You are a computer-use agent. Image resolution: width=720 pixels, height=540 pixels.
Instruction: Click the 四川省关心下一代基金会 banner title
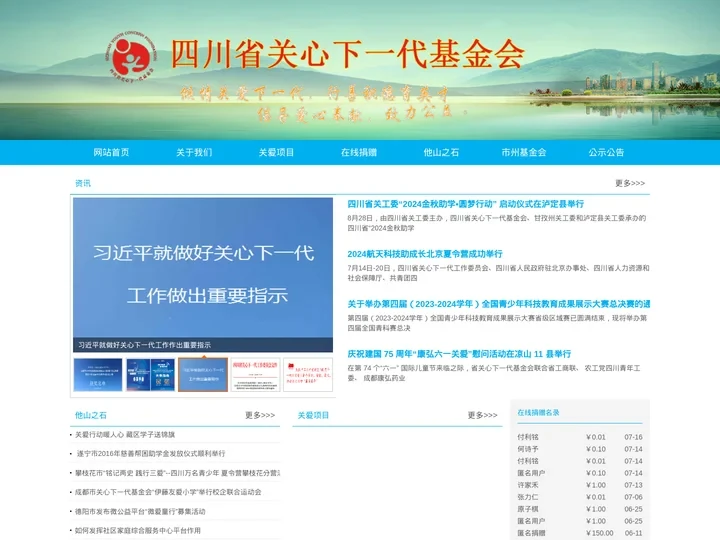coord(348,54)
